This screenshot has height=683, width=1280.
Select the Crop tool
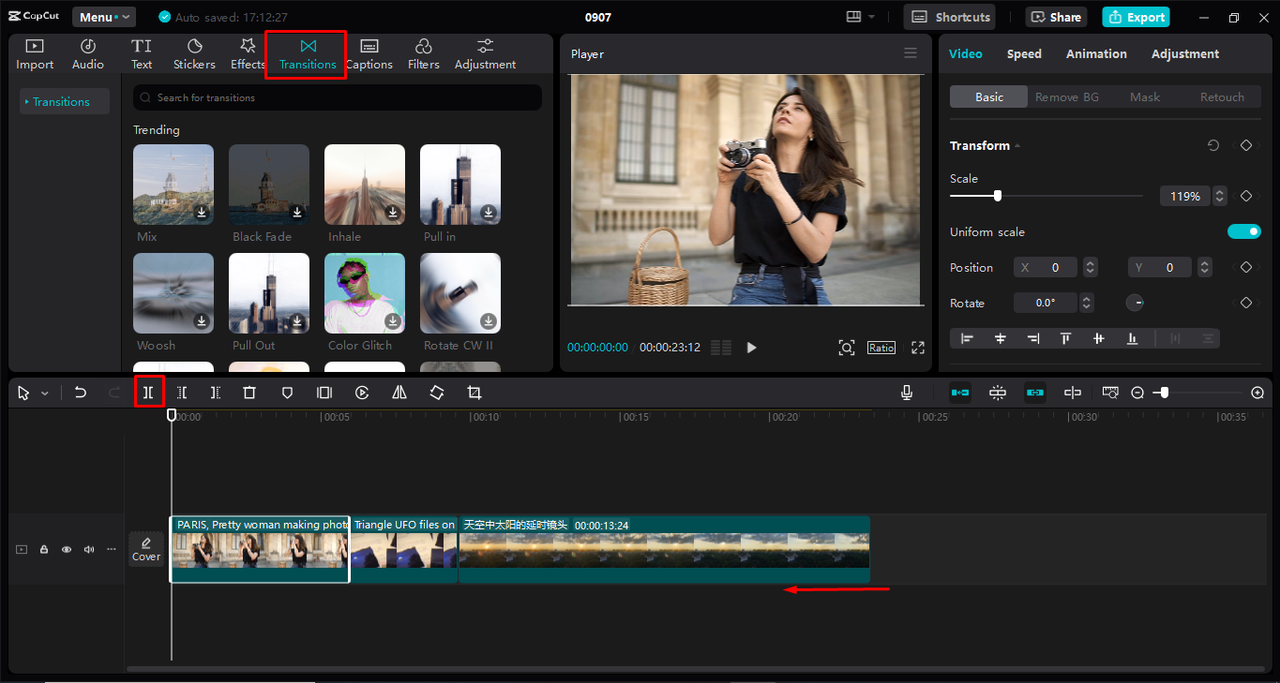point(474,393)
